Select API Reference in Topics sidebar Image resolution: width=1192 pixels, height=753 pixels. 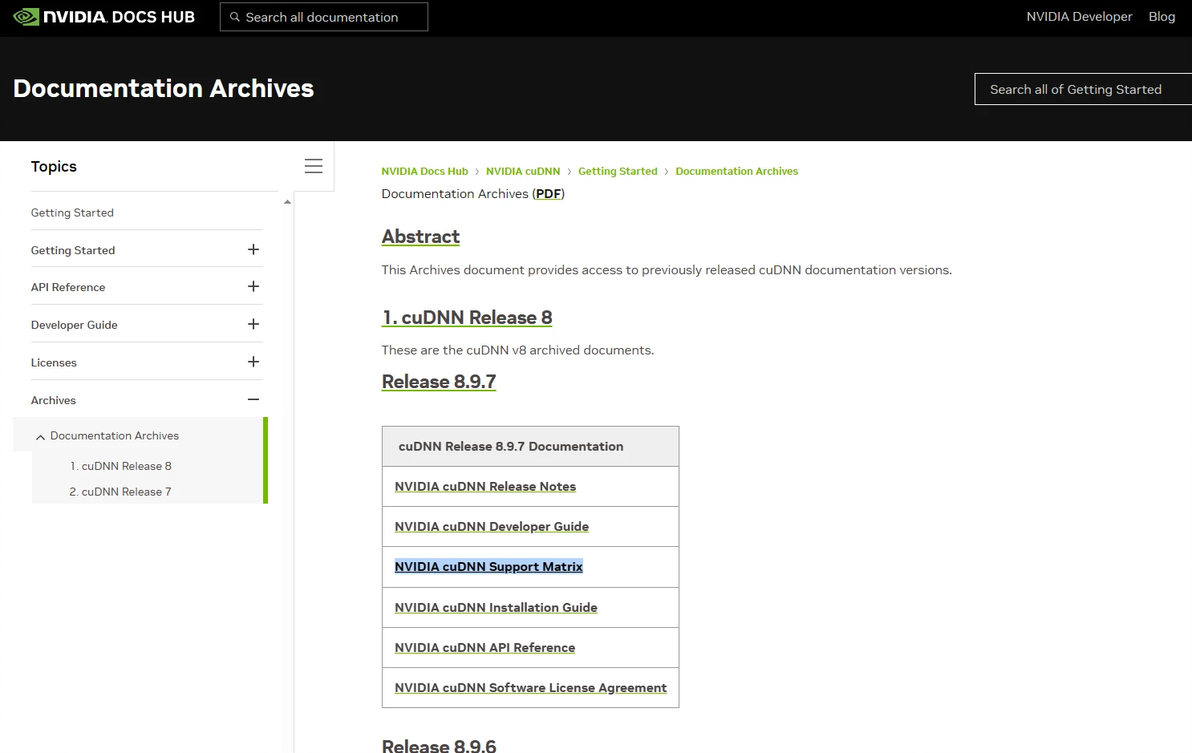tap(68, 287)
